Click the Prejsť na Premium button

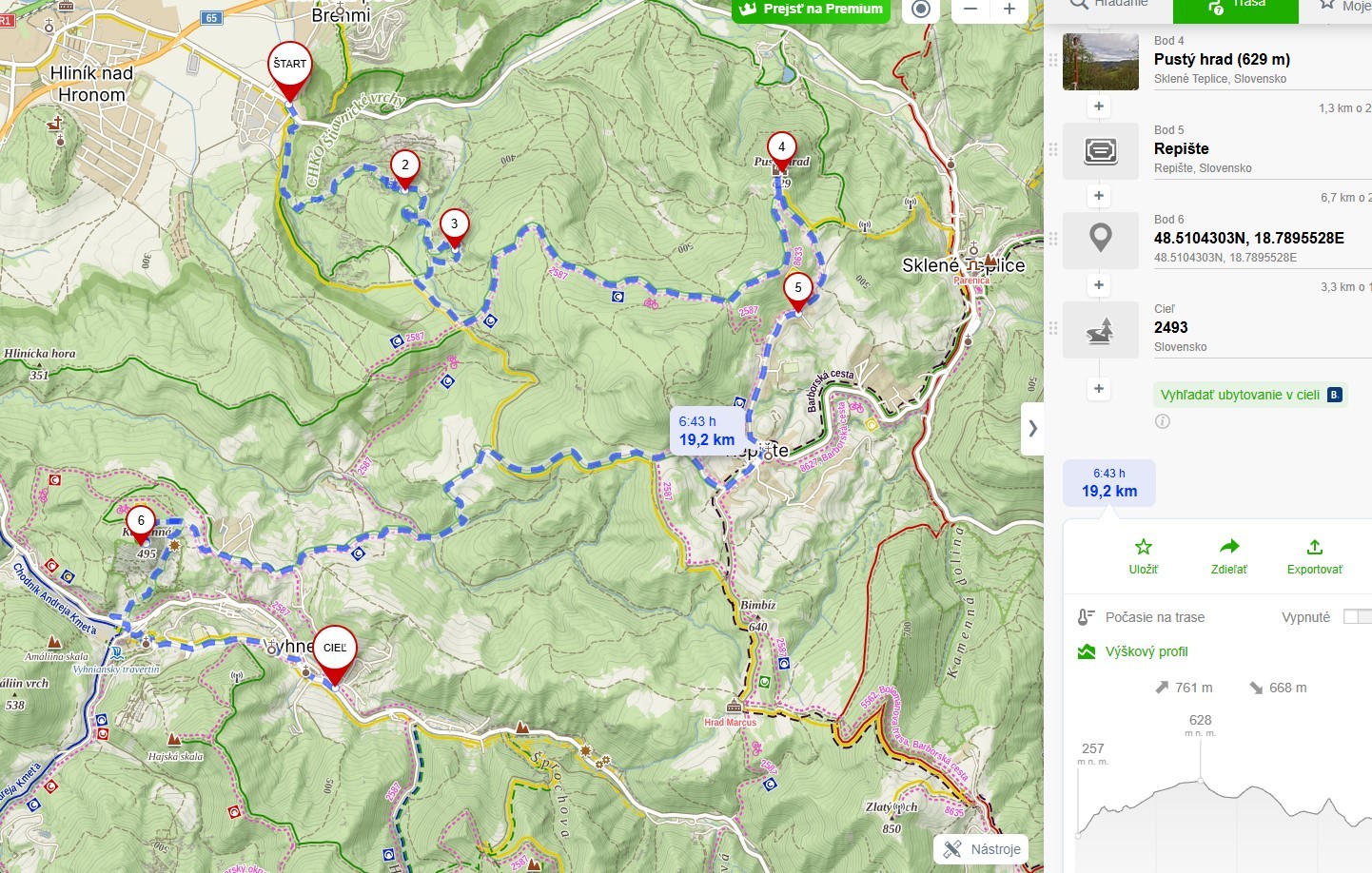pyautogui.click(x=812, y=10)
